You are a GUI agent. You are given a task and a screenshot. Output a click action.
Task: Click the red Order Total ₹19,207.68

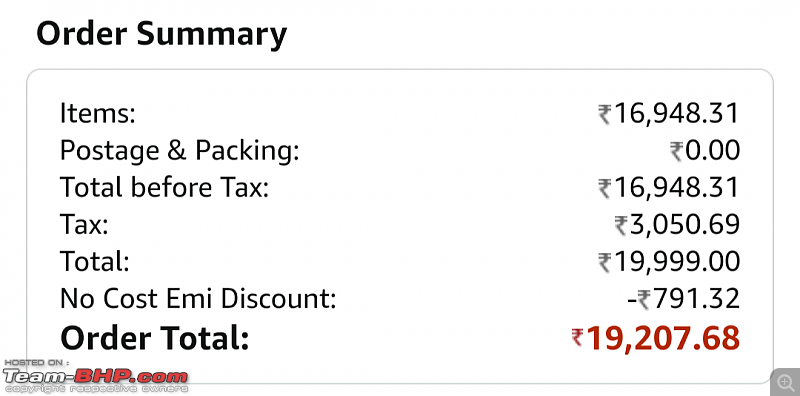point(656,338)
